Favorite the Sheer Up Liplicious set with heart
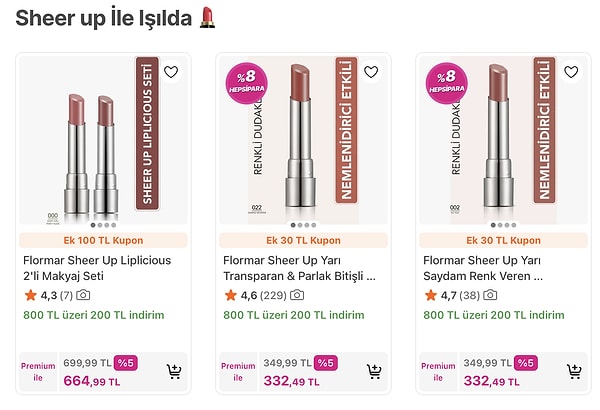Viewport: 600px width, 410px height. click(171, 72)
